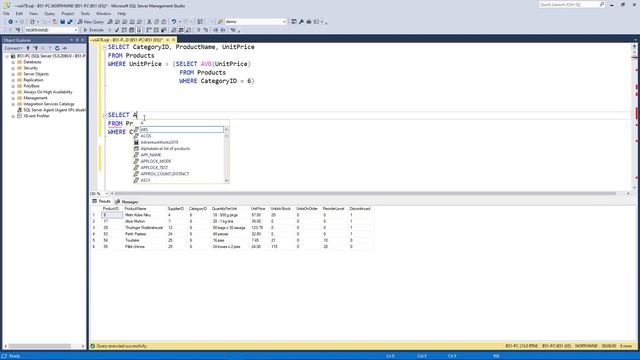This screenshot has height=360, width=640.
Task: Open the demo solution configuration dropdown
Action: pos(284,22)
